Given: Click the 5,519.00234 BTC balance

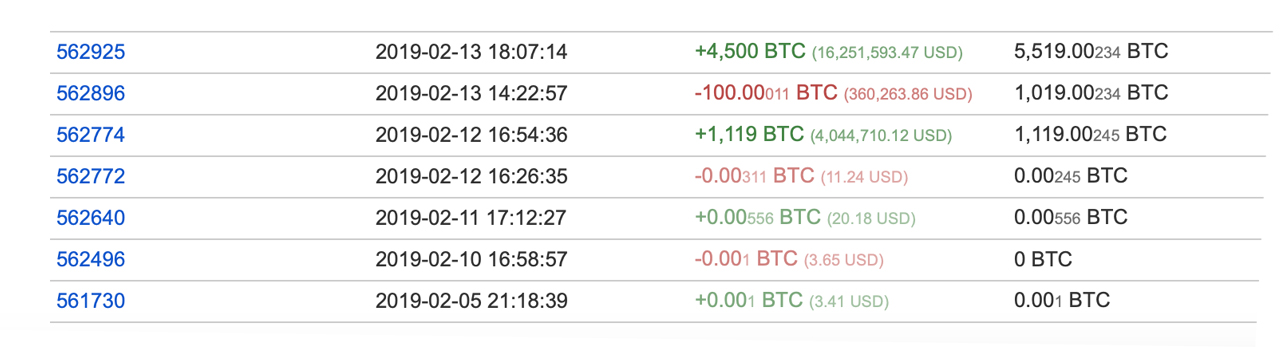Looking at the screenshot, I should coord(1091,52).
